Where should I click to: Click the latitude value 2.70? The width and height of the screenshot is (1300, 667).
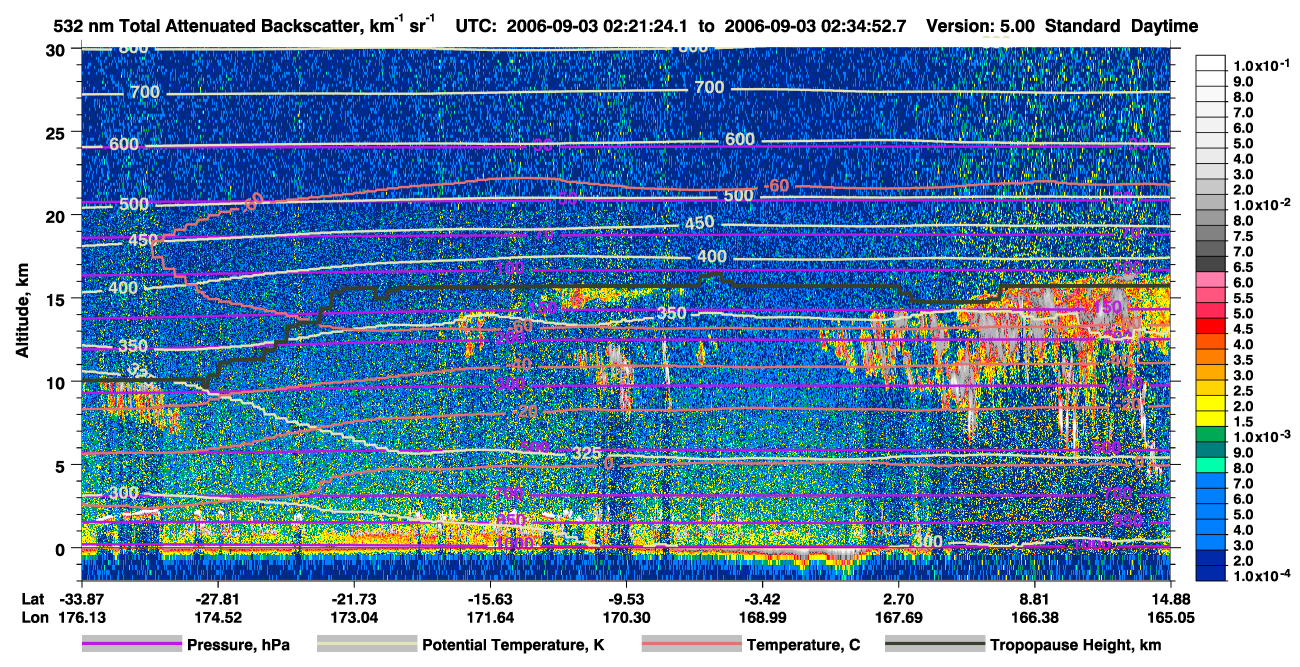900,600
